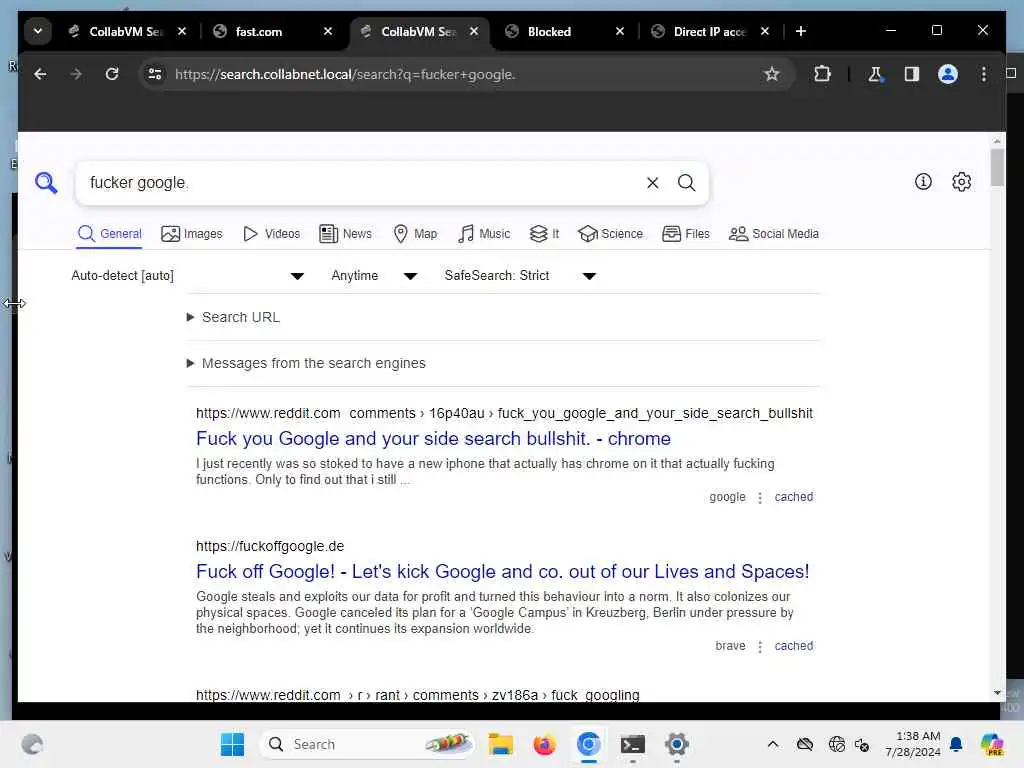View site information icon in address bar
This screenshot has height=768, width=1024.
pyautogui.click(x=155, y=74)
